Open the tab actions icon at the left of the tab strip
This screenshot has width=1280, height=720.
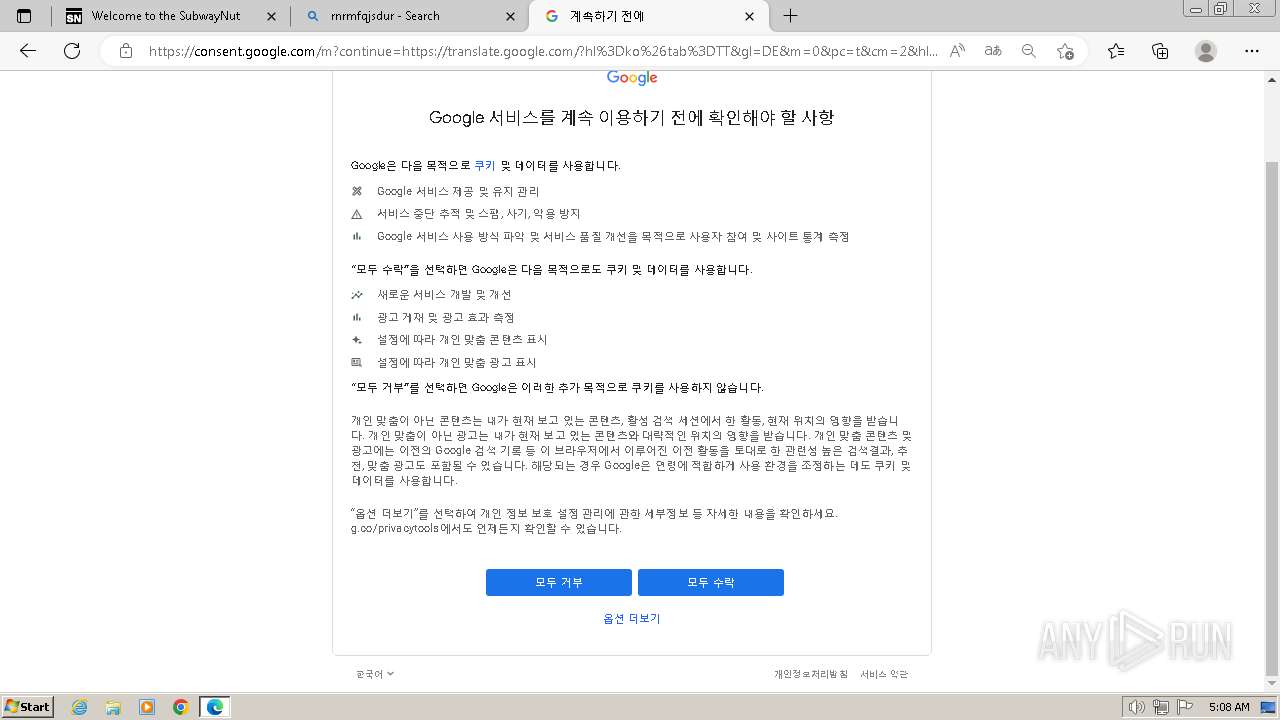pos(25,16)
